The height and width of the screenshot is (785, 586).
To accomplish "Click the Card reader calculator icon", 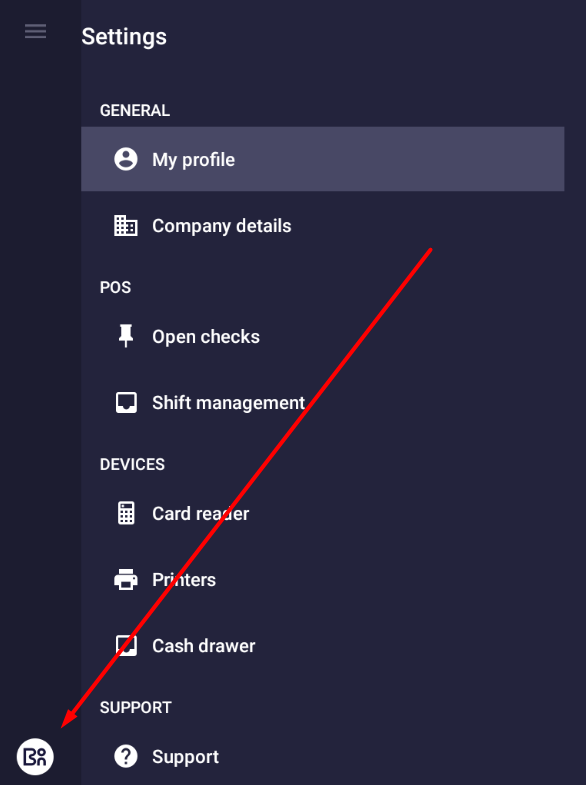I will (x=126, y=513).
